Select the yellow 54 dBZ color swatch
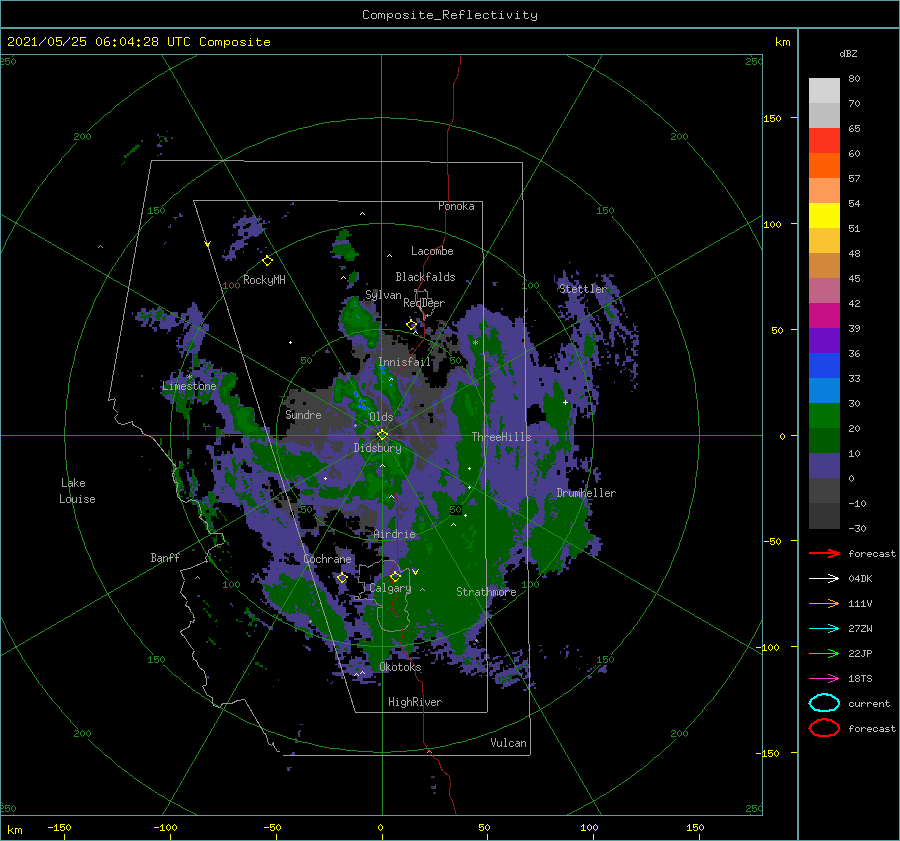Image resolution: width=900 pixels, height=841 pixels. tap(824, 215)
